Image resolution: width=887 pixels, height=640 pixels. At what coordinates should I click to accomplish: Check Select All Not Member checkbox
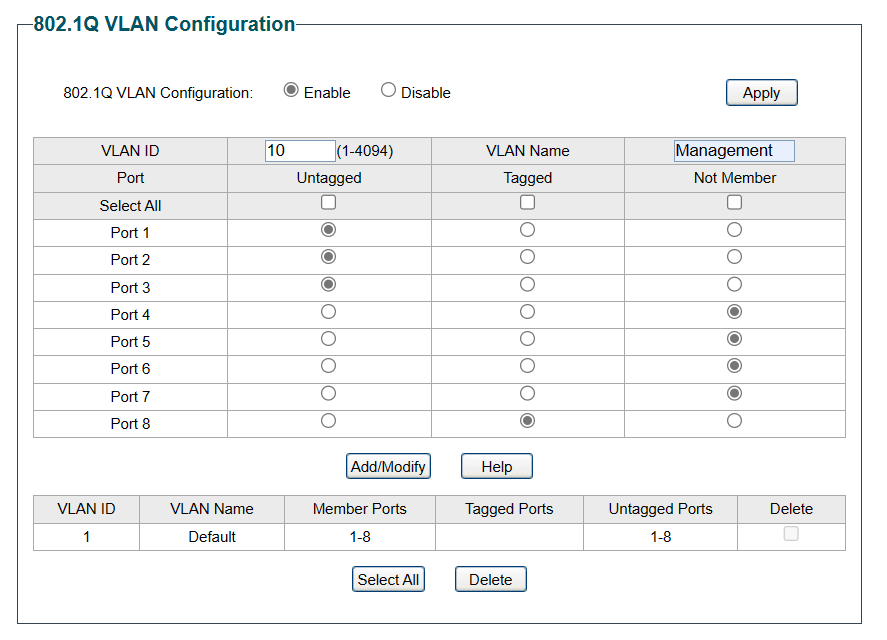click(x=735, y=203)
